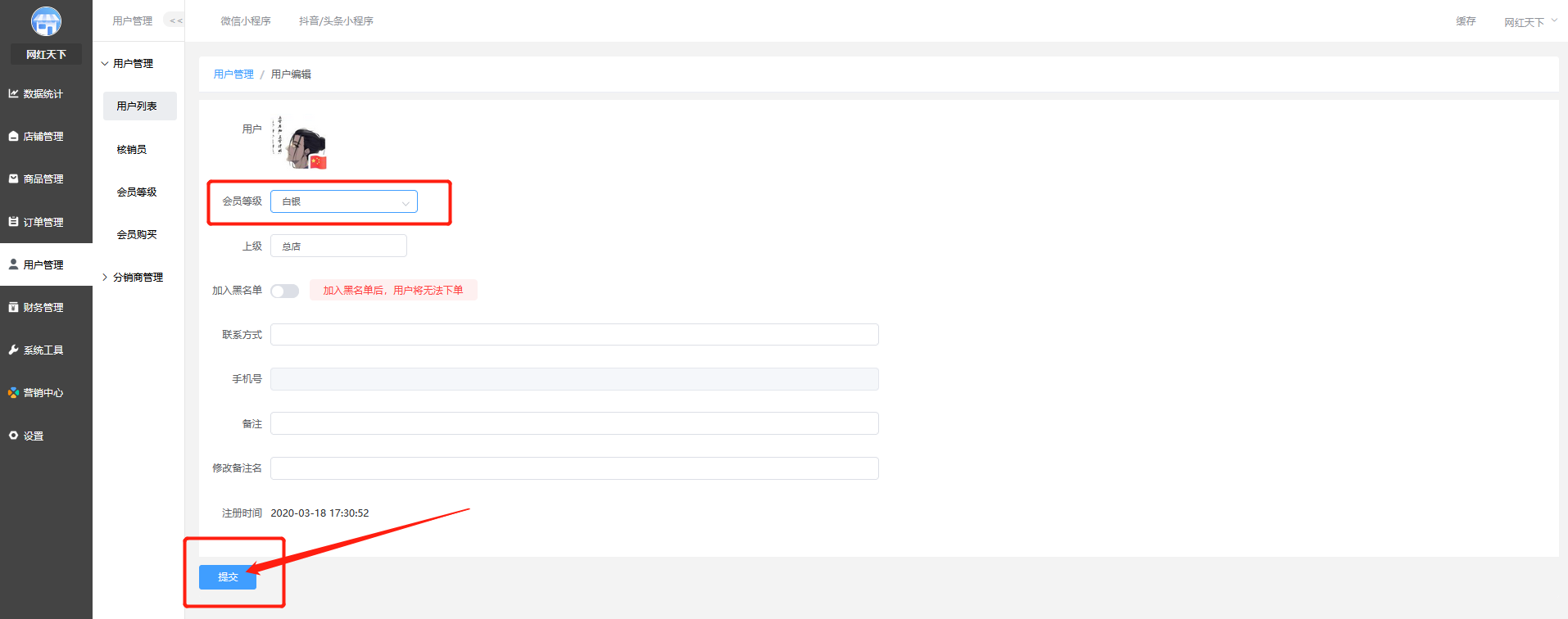This screenshot has height=619, width=1568.
Task: Open 系统工具 via its wrench icon
Action: [x=13, y=350]
